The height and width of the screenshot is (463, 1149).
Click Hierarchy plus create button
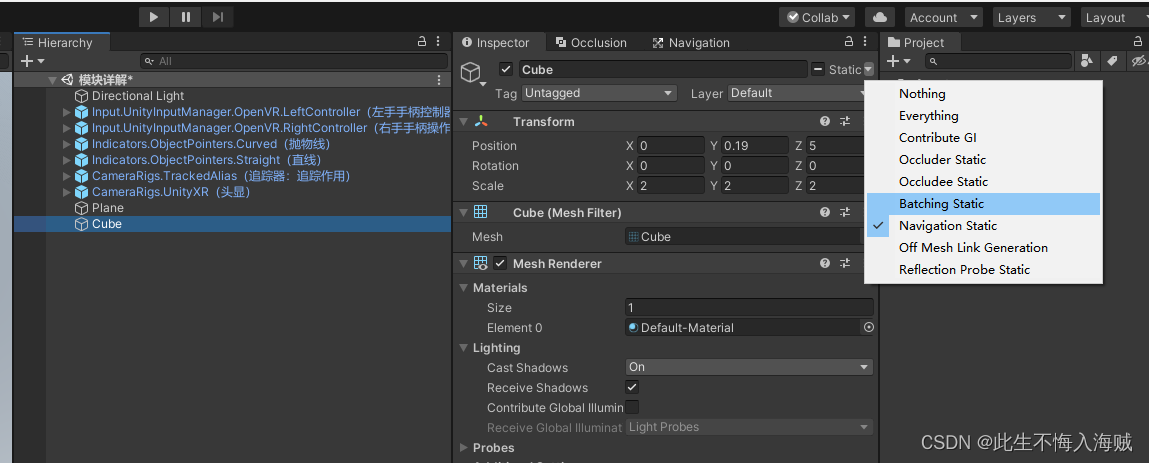(x=32, y=62)
